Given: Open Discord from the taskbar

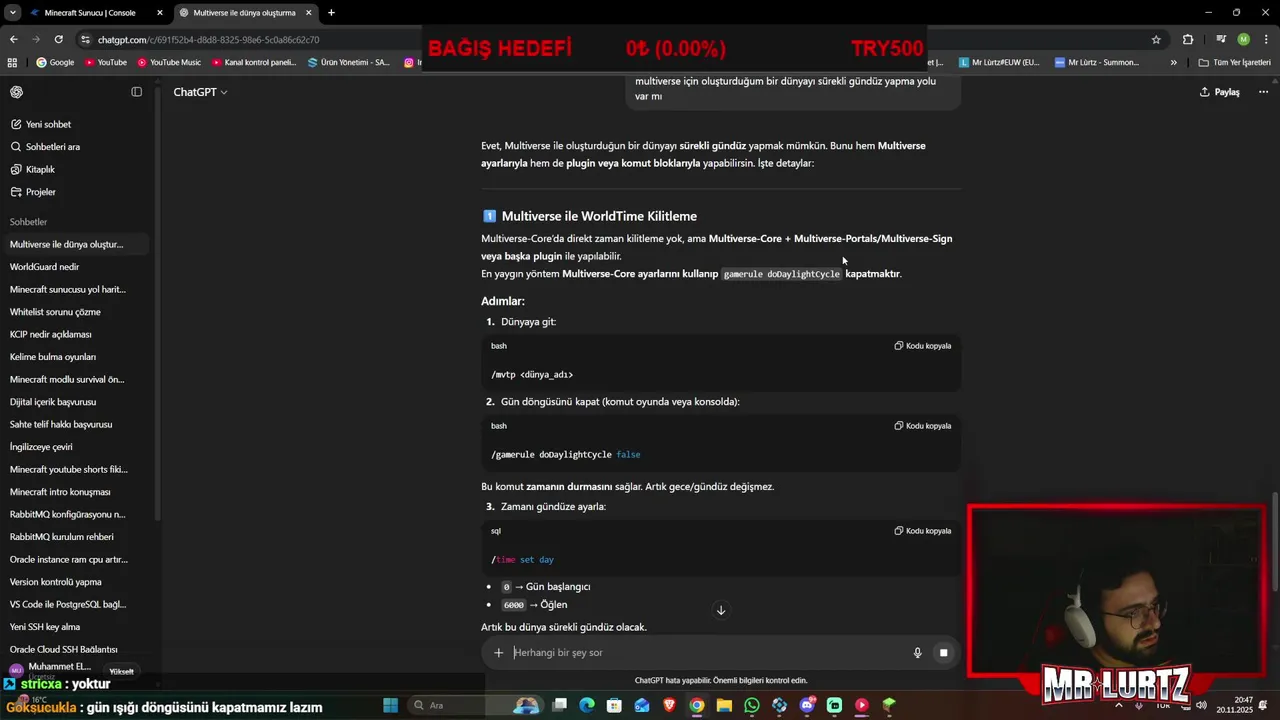Looking at the screenshot, I should point(807,705).
